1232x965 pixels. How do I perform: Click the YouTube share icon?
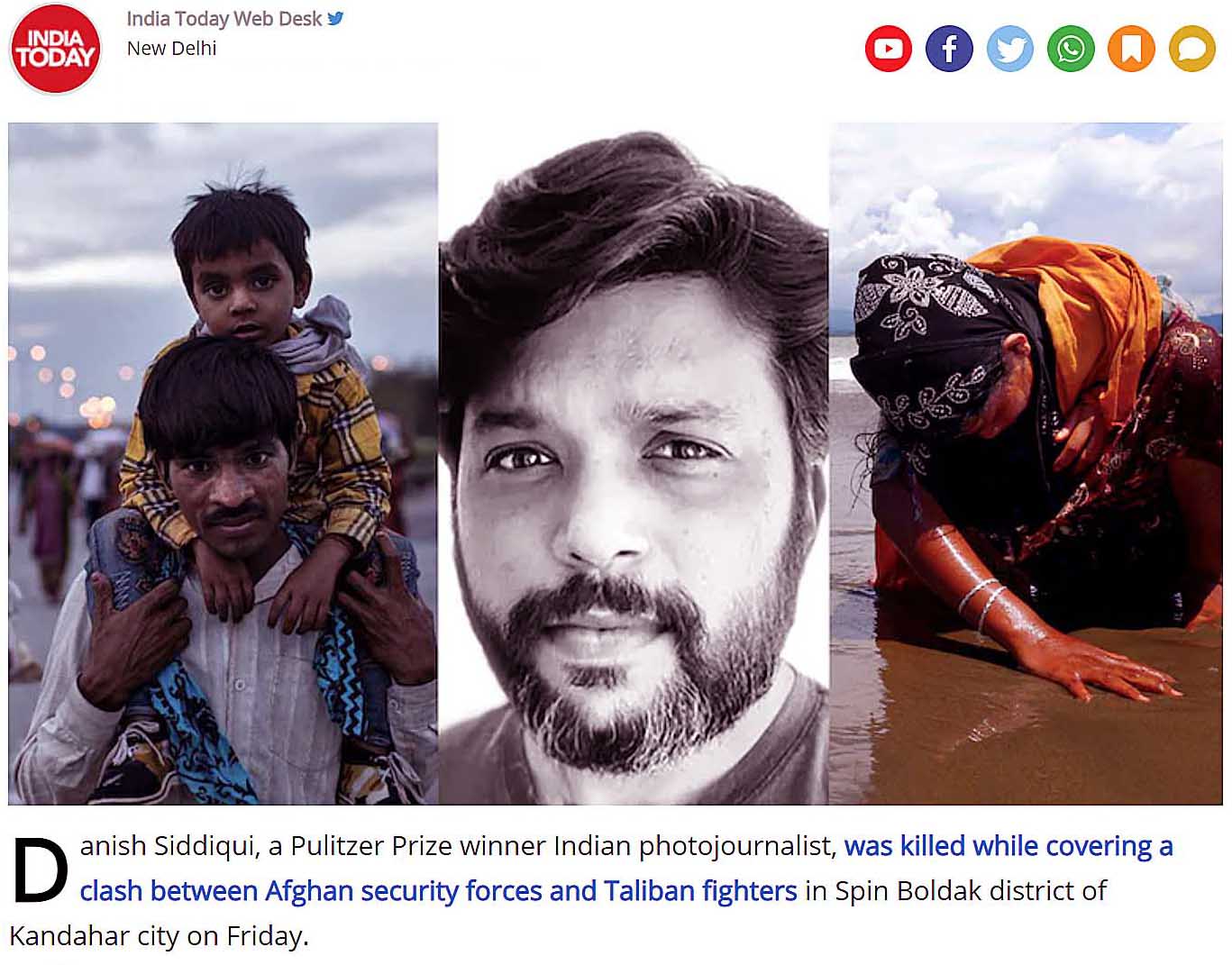coord(888,49)
